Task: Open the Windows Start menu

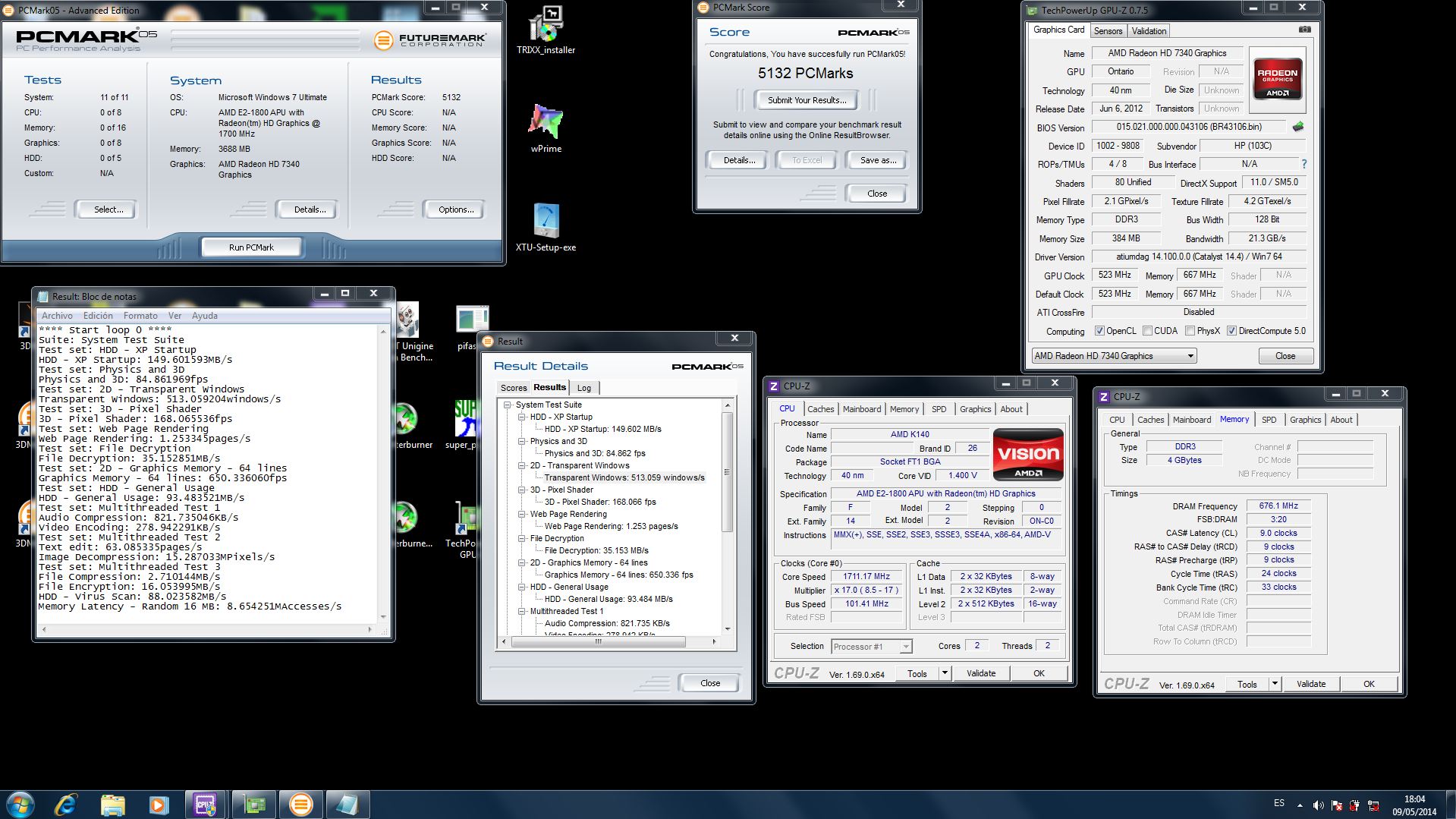Action: [20, 804]
